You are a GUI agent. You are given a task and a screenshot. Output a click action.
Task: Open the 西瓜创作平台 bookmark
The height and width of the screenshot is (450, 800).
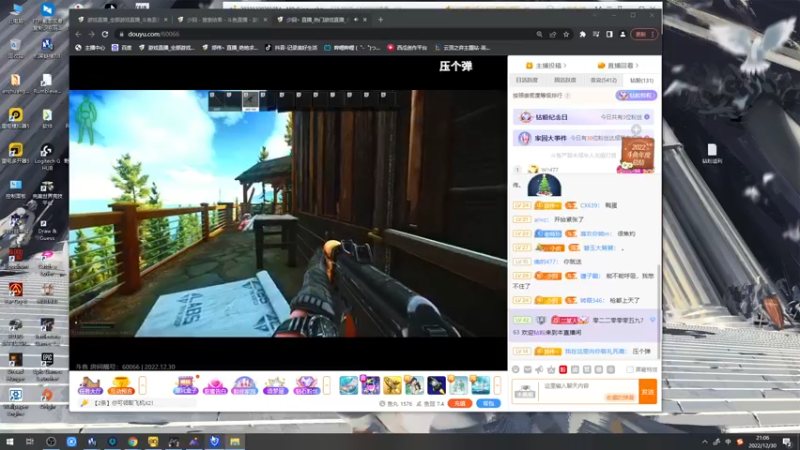pos(407,48)
